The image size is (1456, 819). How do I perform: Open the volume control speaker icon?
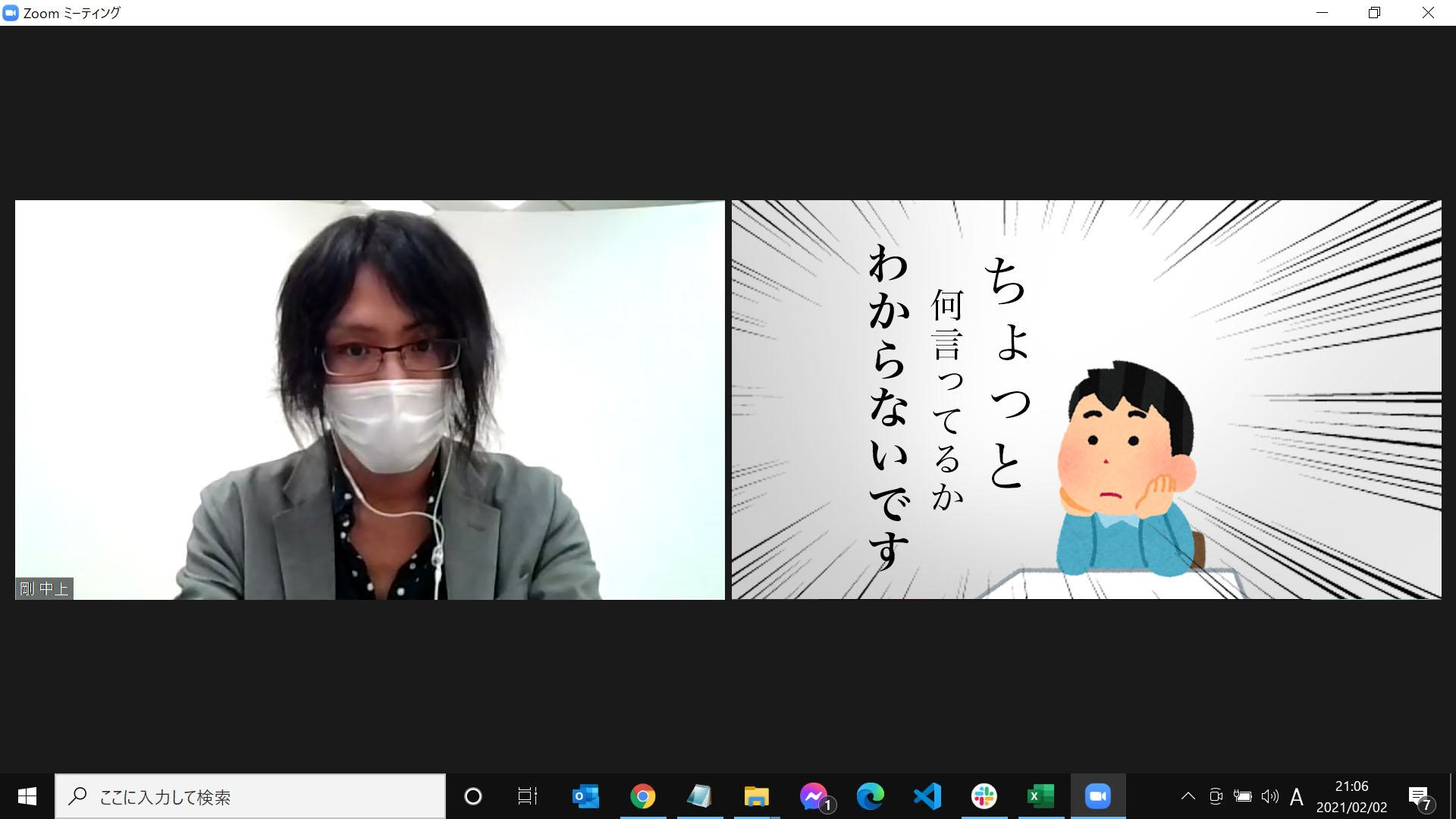coord(1269,796)
